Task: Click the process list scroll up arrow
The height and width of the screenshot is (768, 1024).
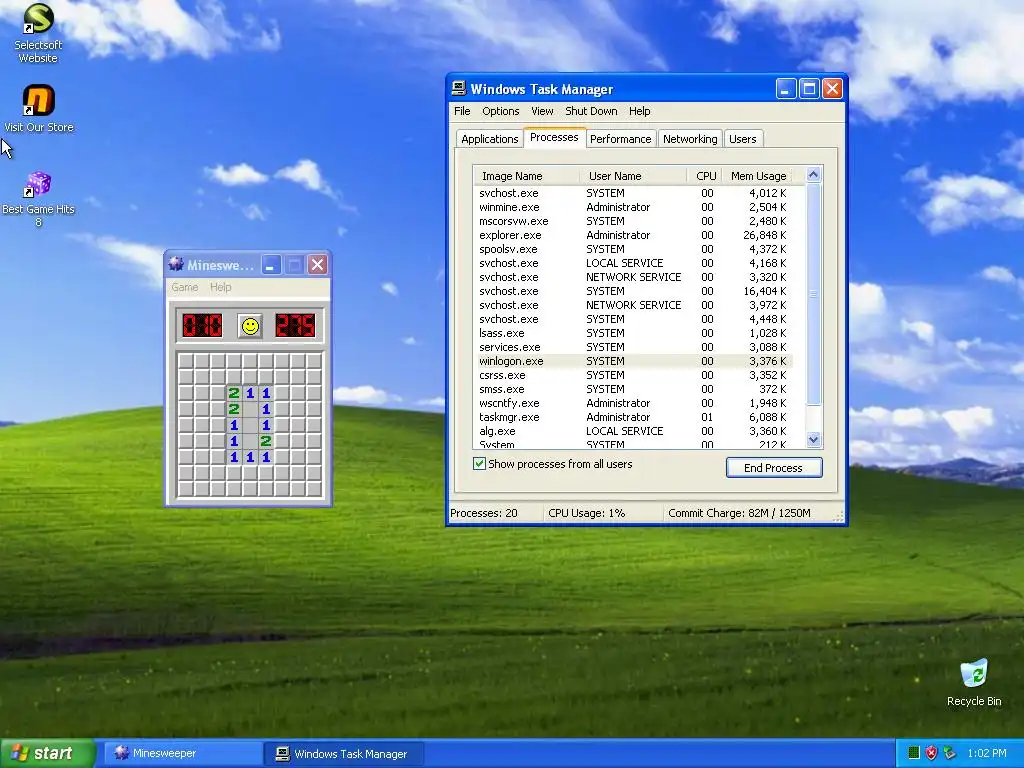Action: tap(813, 174)
